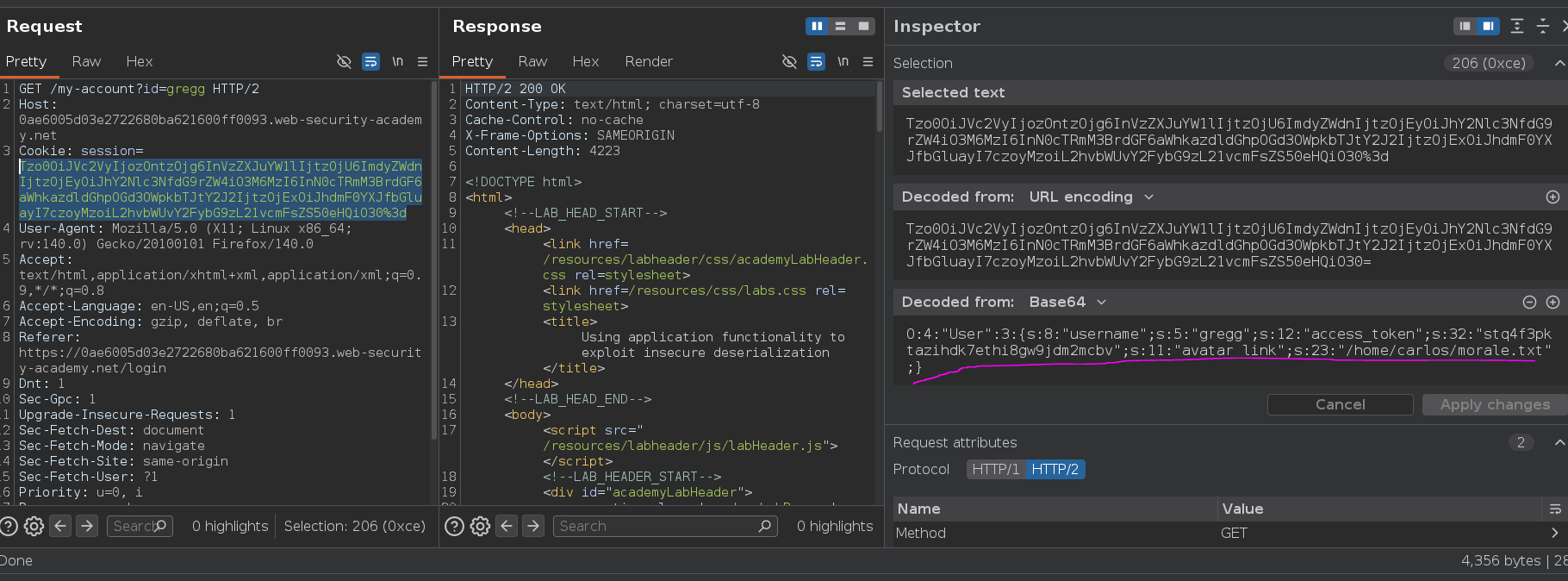1568x581 pixels.
Task: Open Request Pretty tab
Action: pyautogui.click(x=26, y=61)
